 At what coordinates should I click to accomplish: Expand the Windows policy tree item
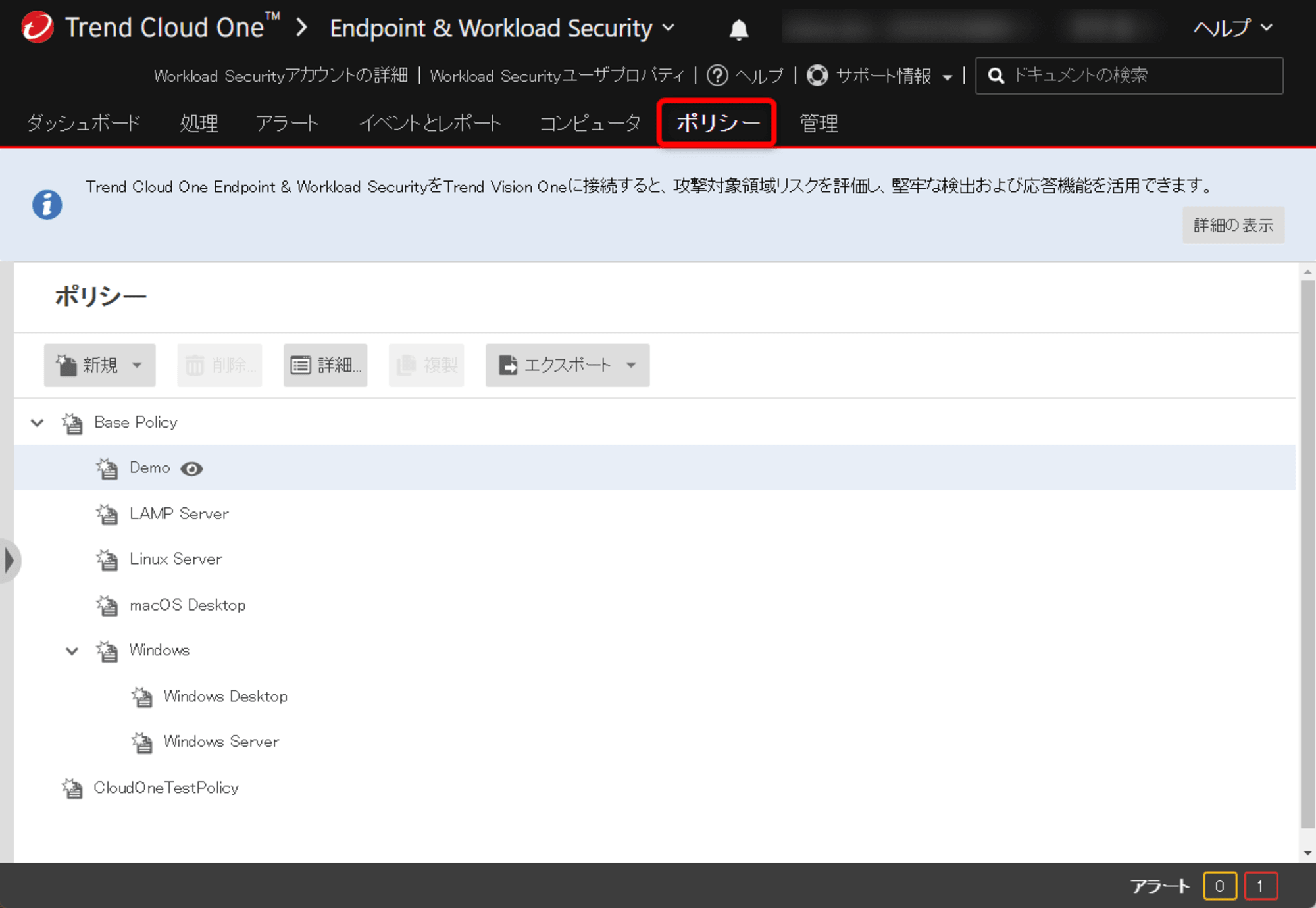[x=68, y=651]
